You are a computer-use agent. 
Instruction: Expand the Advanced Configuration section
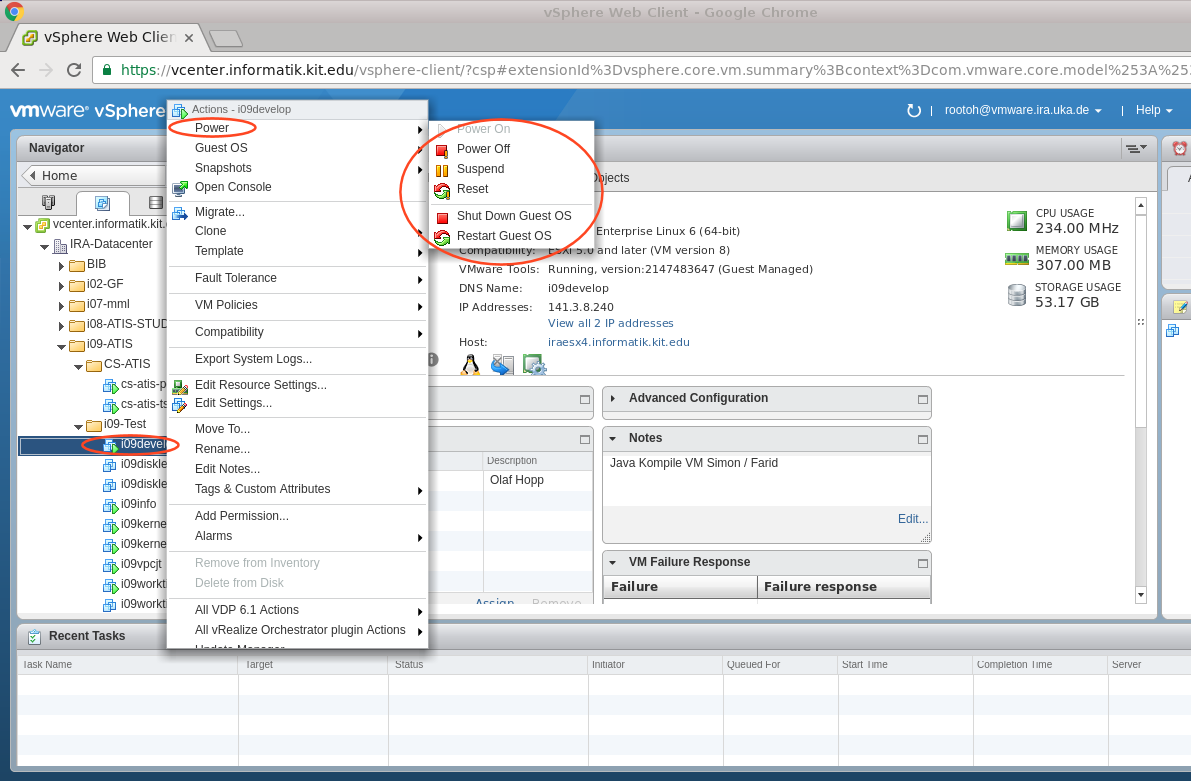point(613,398)
